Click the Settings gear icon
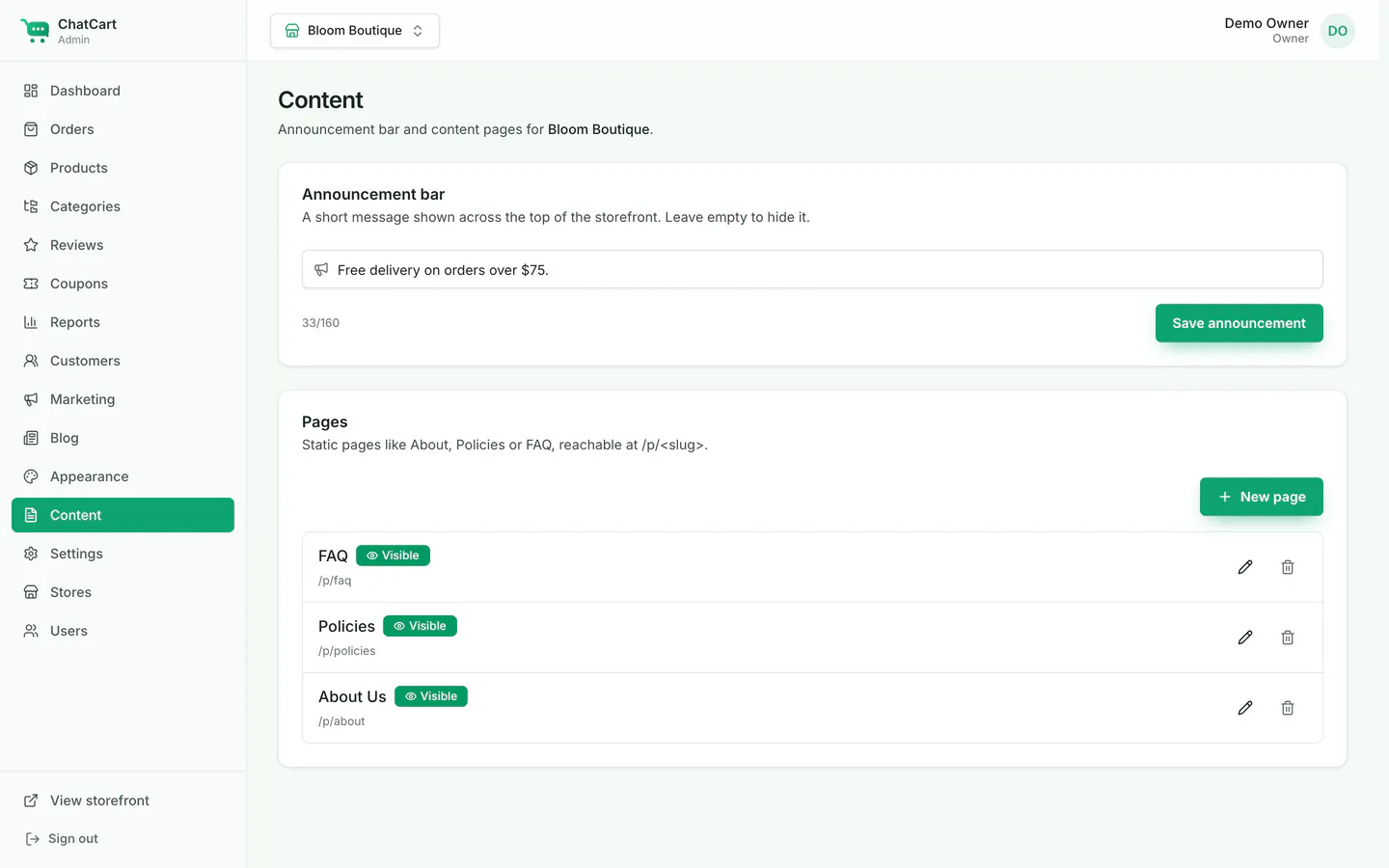1389x868 pixels. (x=31, y=554)
